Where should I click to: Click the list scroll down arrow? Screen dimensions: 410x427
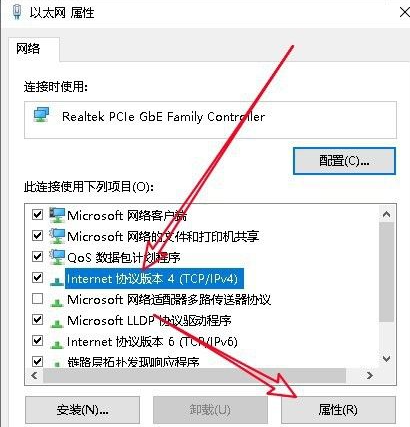(x=386, y=359)
